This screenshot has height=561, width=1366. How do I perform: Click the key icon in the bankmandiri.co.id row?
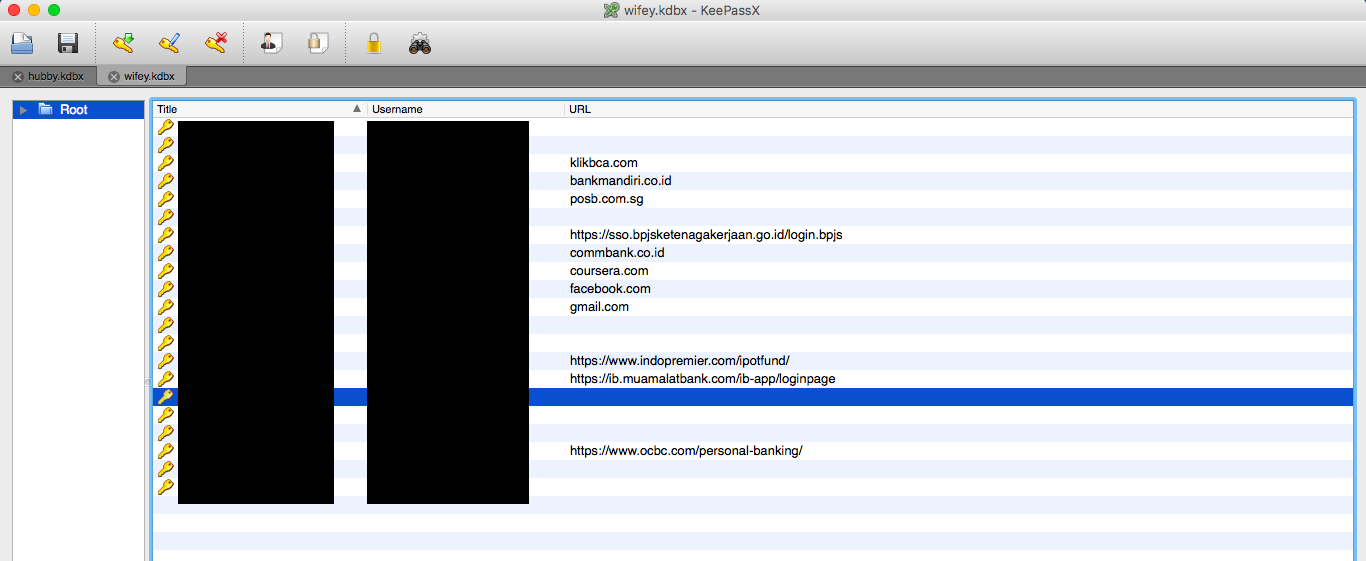pyautogui.click(x=166, y=181)
